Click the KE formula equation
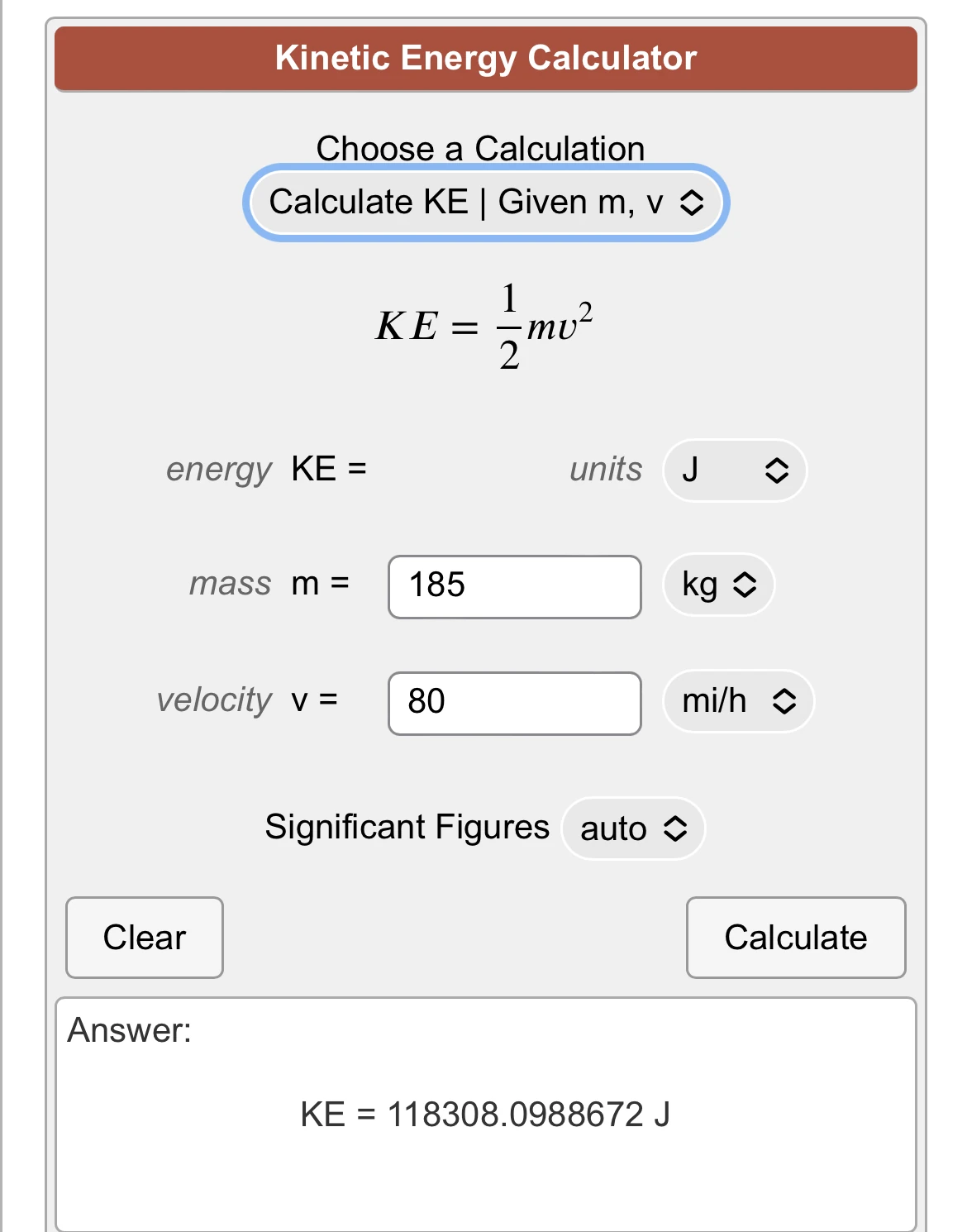This screenshot has width=967, height=1232. tap(484, 326)
